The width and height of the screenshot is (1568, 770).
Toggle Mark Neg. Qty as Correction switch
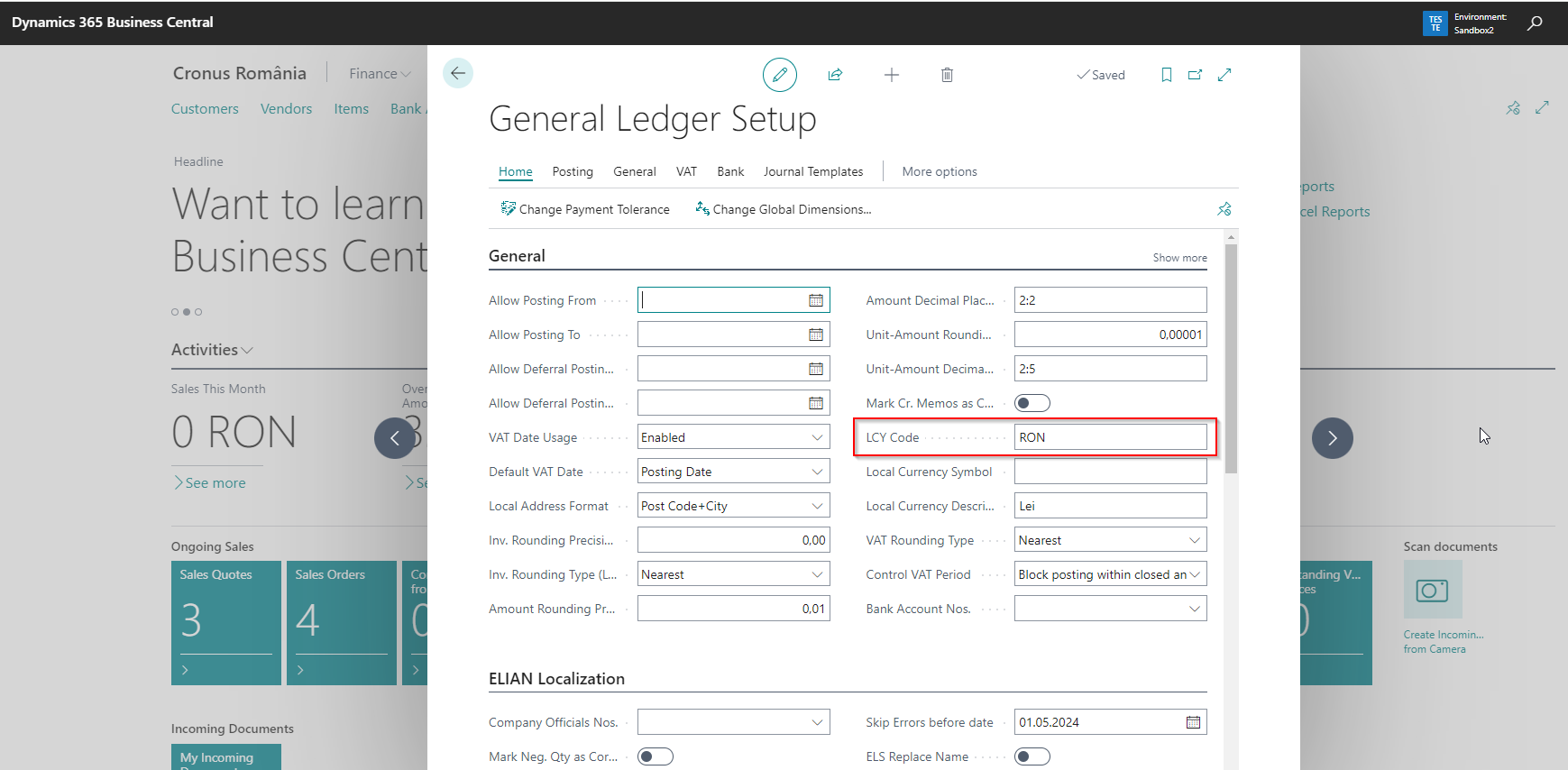656,756
